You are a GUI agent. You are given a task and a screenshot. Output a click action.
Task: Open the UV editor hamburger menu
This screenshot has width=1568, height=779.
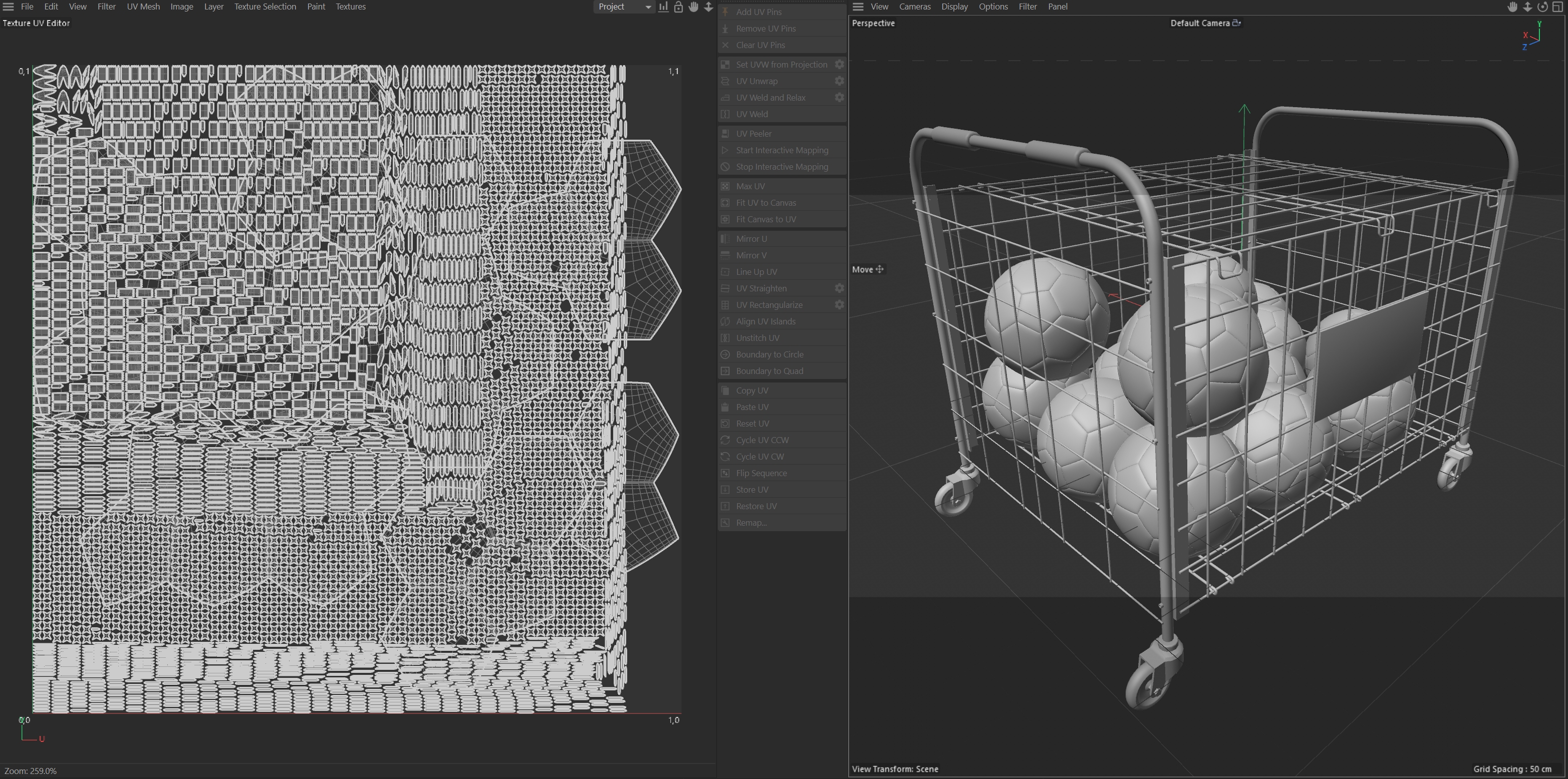tap(9, 7)
